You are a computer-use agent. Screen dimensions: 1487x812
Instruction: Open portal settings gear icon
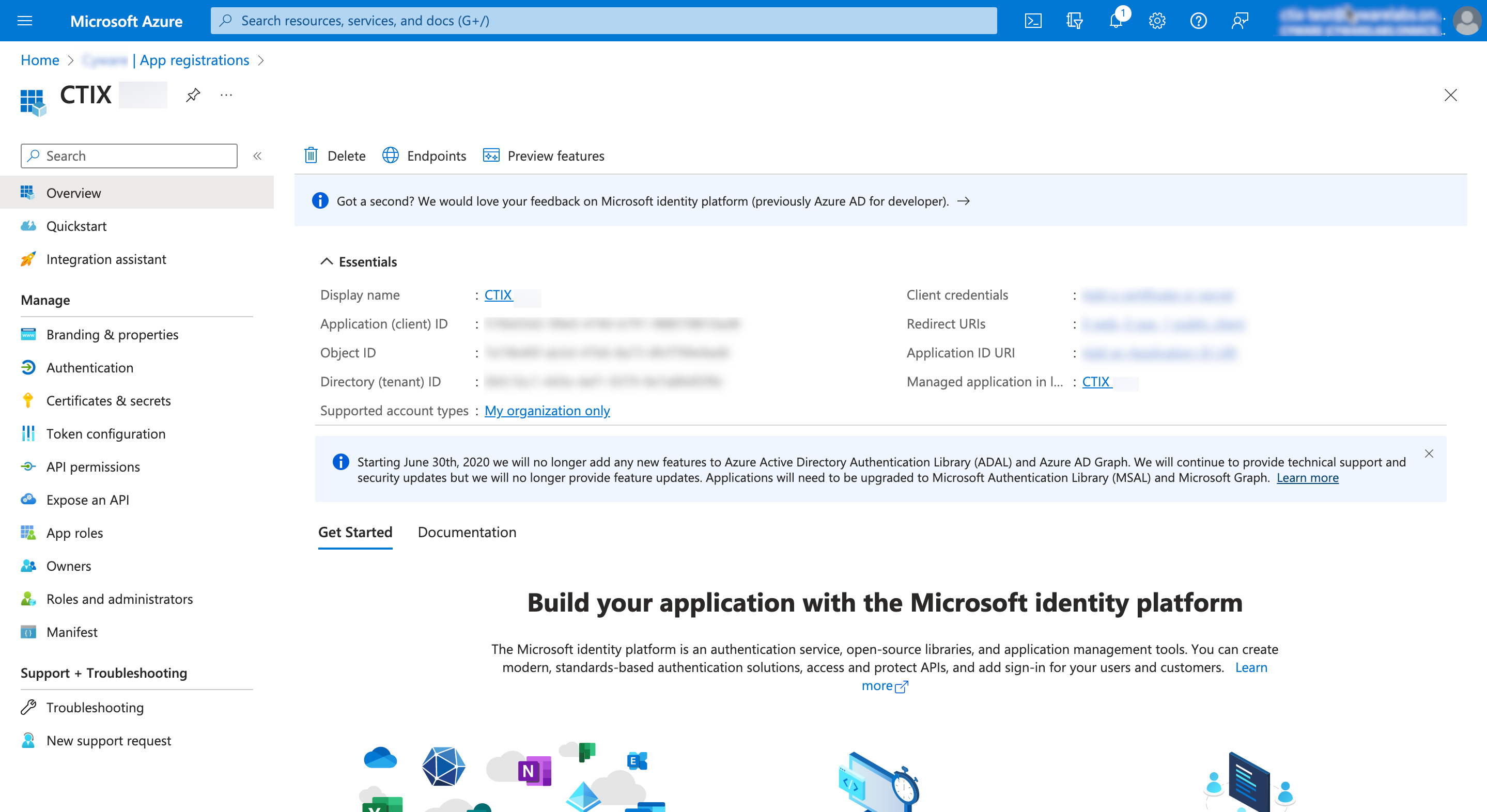pos(1157,21)
